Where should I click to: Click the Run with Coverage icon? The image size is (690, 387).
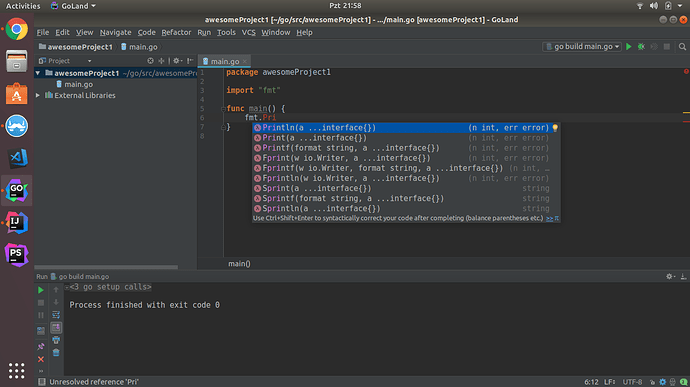pyautogui.click(x=654, y=47)
